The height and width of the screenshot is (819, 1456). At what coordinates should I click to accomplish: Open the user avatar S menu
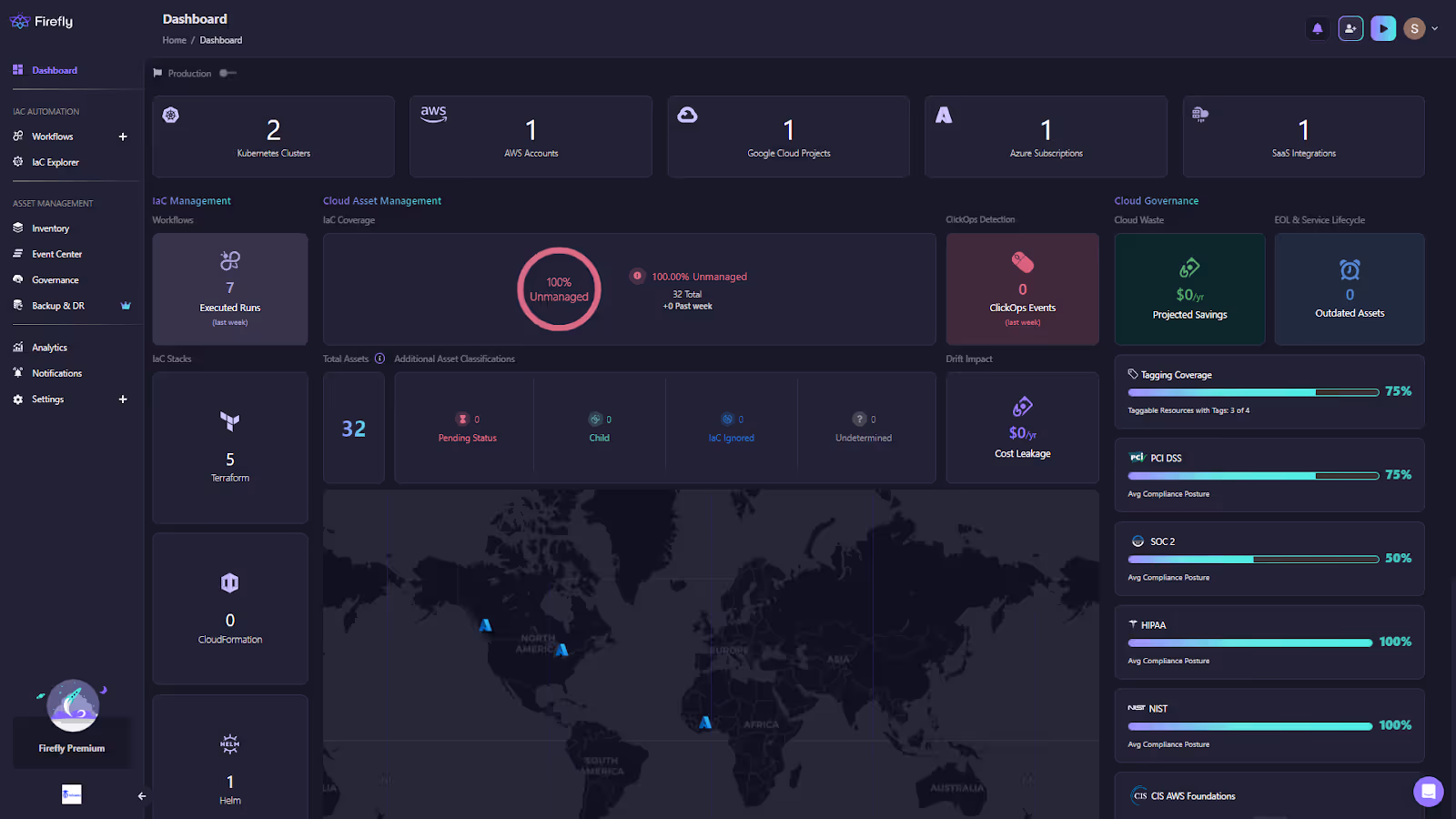pos(1414,28)
